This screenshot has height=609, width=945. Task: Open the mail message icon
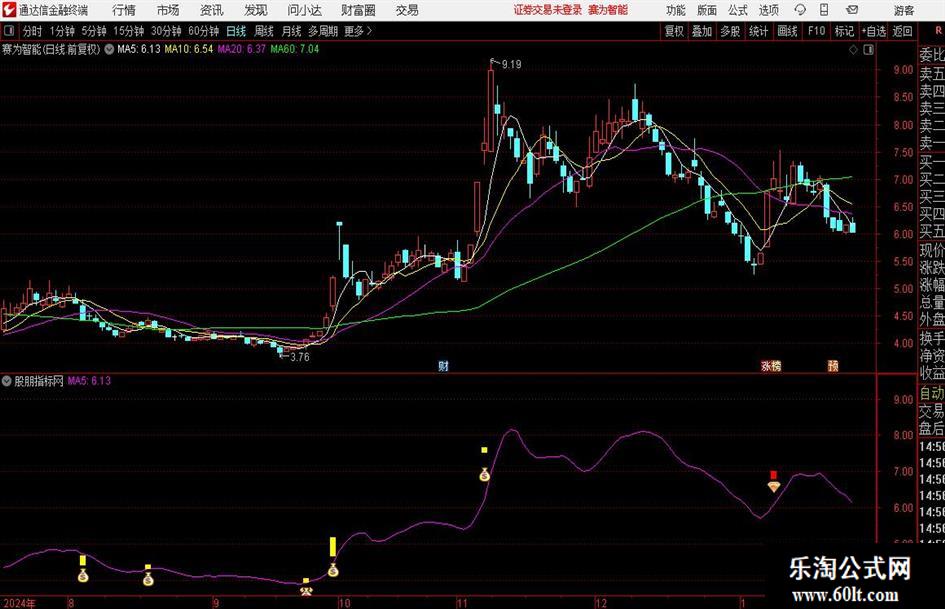click(852, 10)
